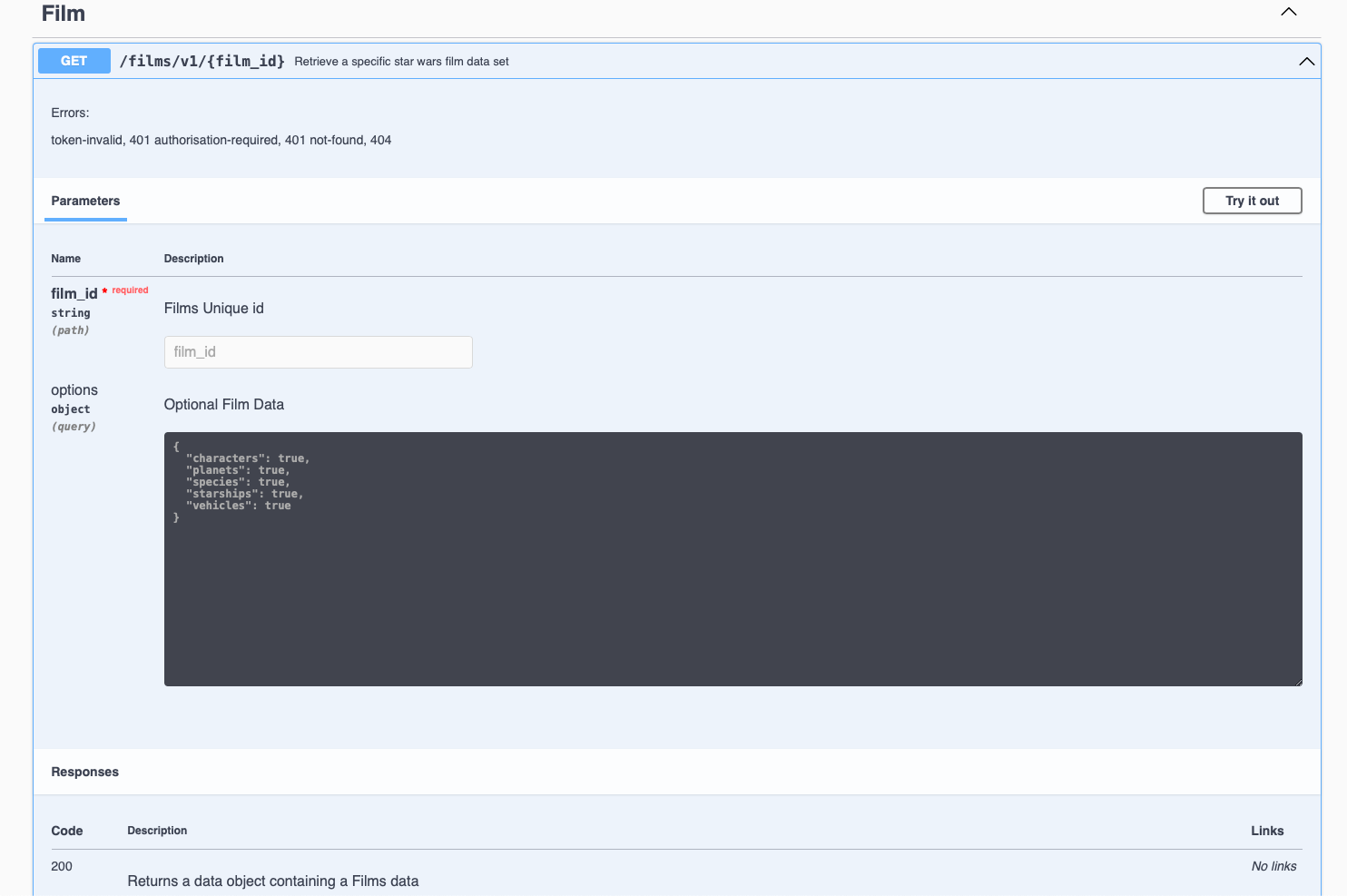Click the Name column header
The height and width of the screenshot is (896, 1347).
click(x=66, y=259)
